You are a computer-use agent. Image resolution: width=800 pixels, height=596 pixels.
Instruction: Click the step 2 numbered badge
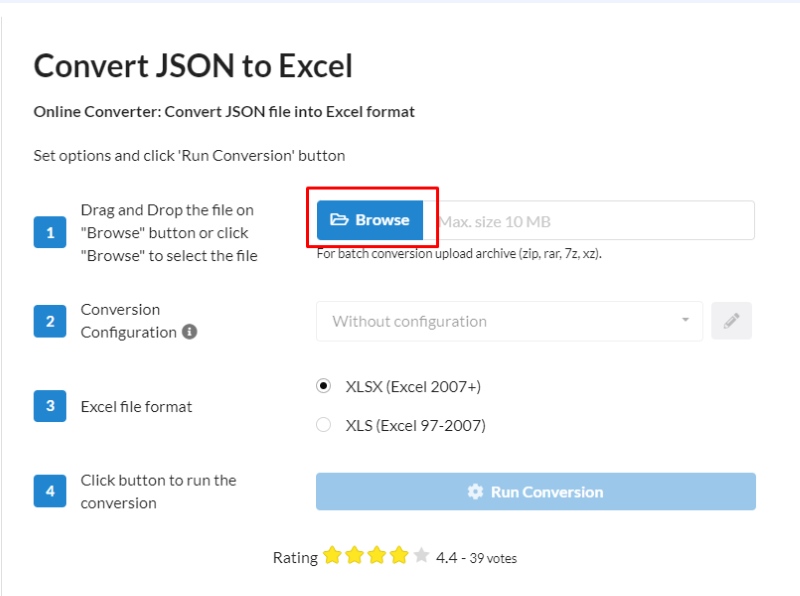pyautogui.click(x=50, y=321)
